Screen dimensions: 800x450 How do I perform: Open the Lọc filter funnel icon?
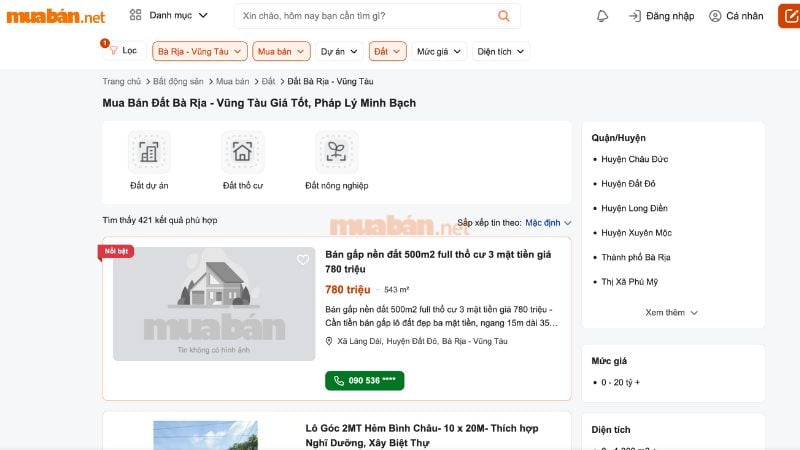[x=114, y=51]
